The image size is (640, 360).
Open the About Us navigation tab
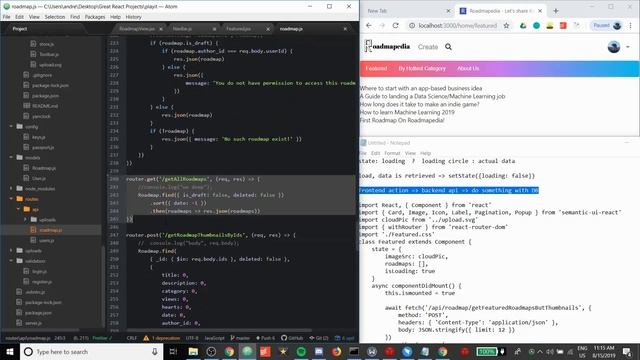(468, 69)
